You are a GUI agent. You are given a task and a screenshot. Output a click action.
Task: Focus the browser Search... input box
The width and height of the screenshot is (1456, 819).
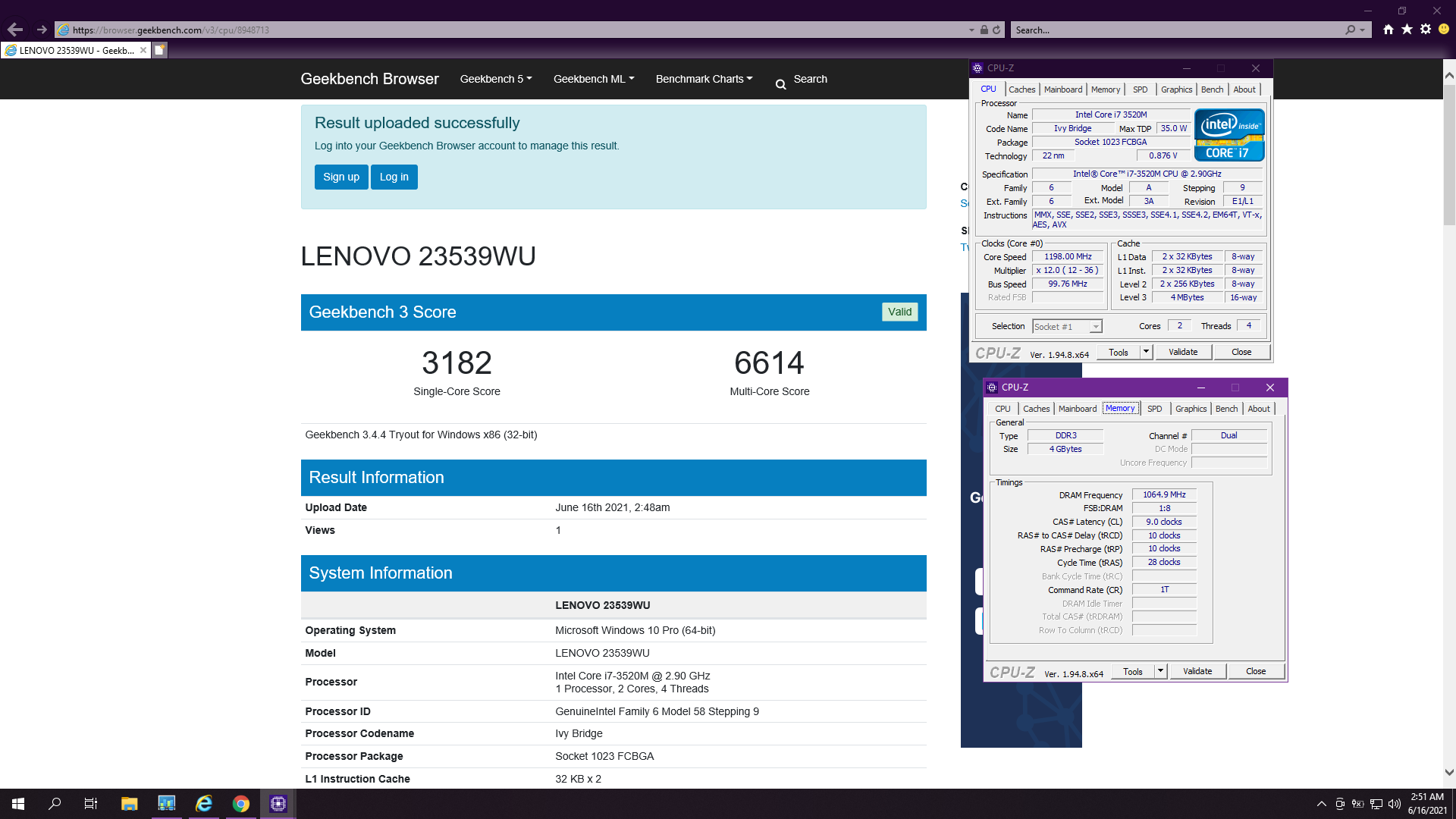click(x=1175, y=30)
